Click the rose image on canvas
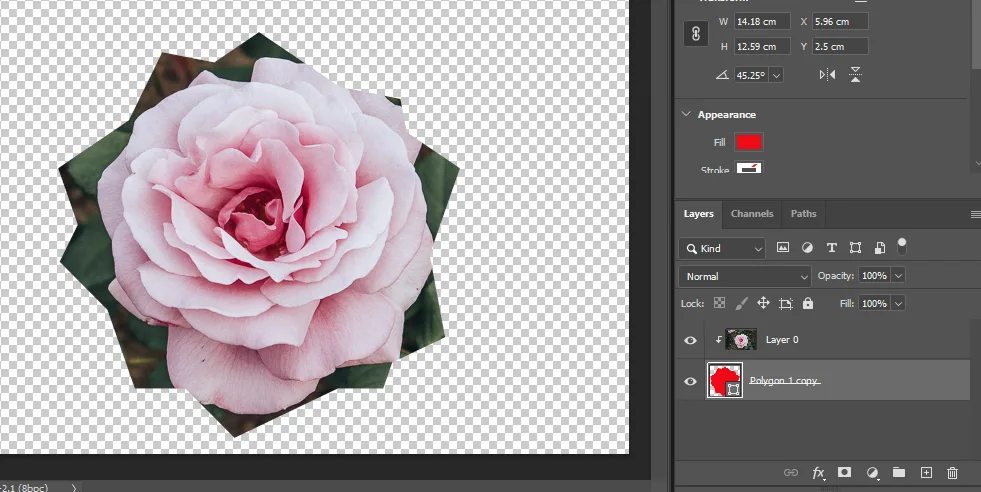The image size is (981, 492). 259,235
